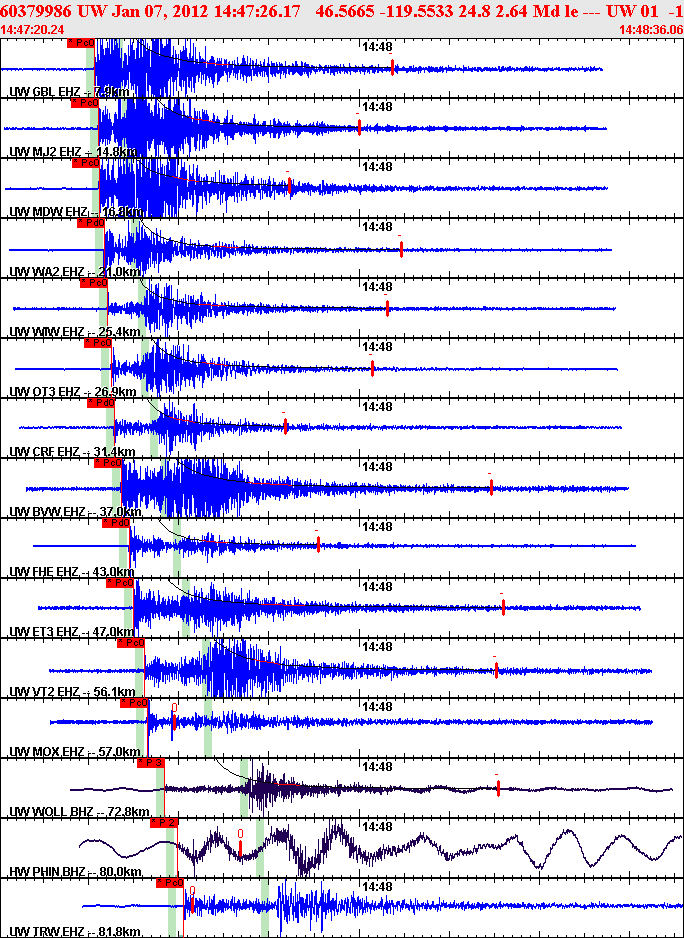
Task: Select the UW VT2 EHZ 56.1km station label
Action: click(x=72, y=692)
